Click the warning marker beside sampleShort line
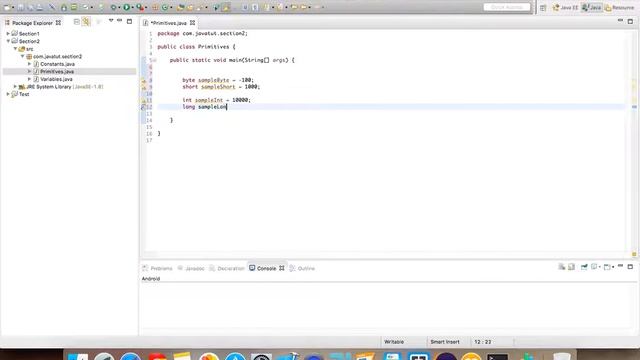640x360 pixels. (144, 87)
